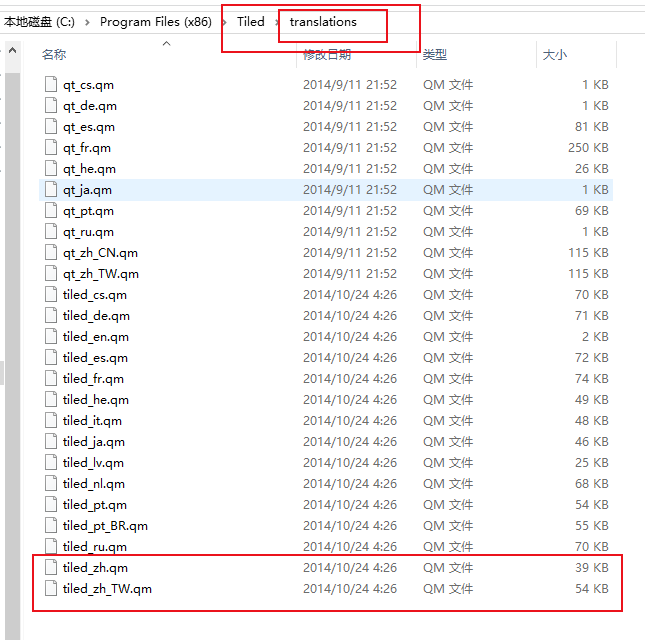Image resolution: width=645 pixels, height=640 pixels.
Task: Click the file icon of qt_es.qm
Action: click(51, 126)
